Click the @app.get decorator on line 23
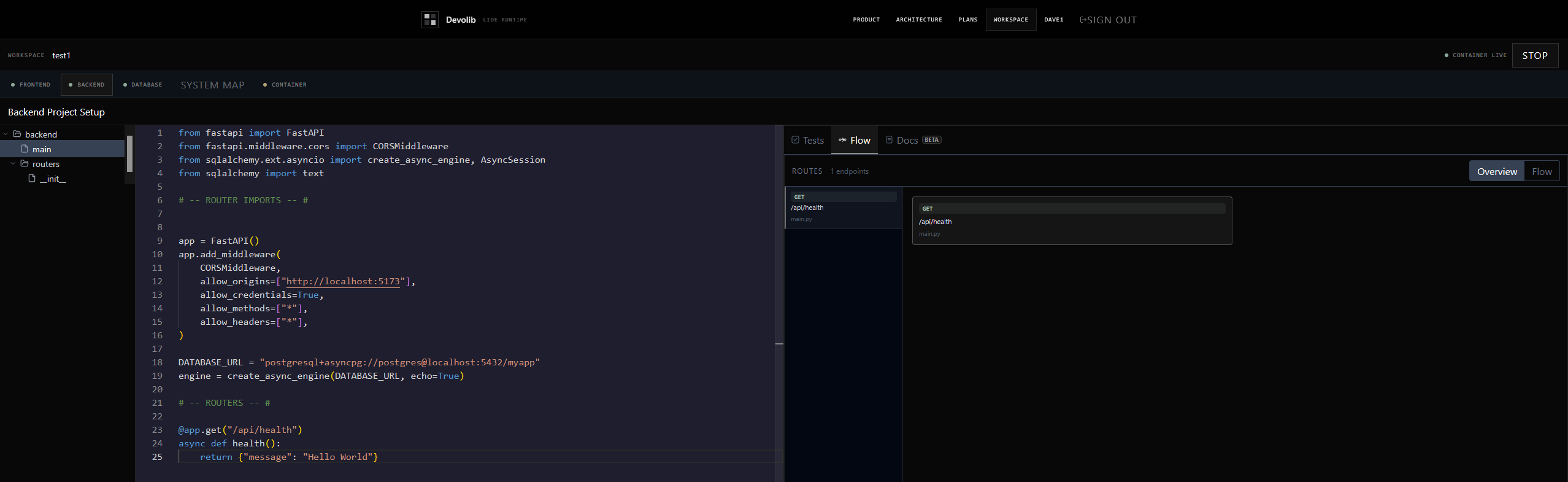 240,430
